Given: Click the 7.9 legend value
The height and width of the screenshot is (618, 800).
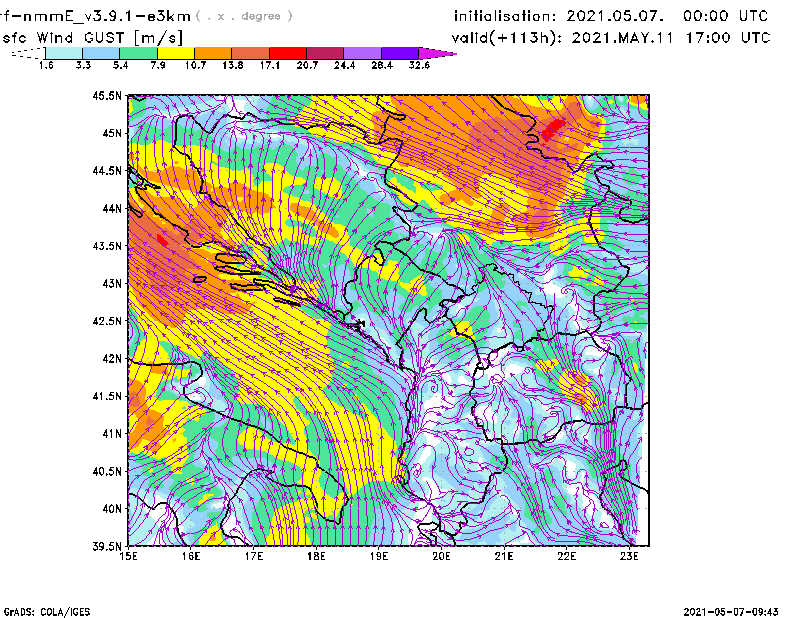Looking at the screenshot, I should pos(158,65).
